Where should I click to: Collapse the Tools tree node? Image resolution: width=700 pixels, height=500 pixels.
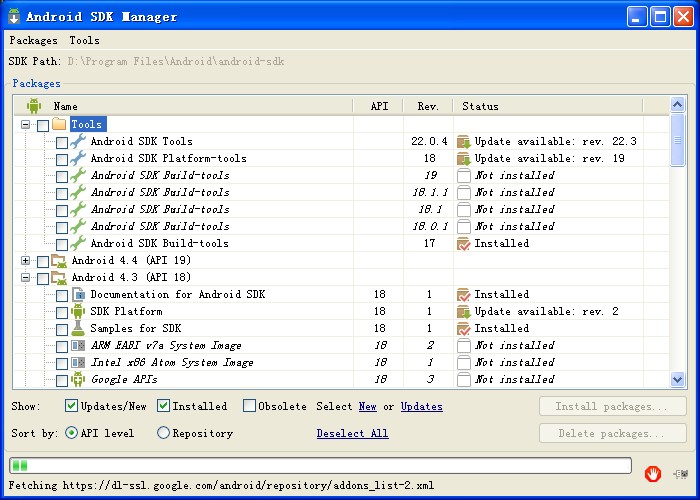[x=25, y=124]
